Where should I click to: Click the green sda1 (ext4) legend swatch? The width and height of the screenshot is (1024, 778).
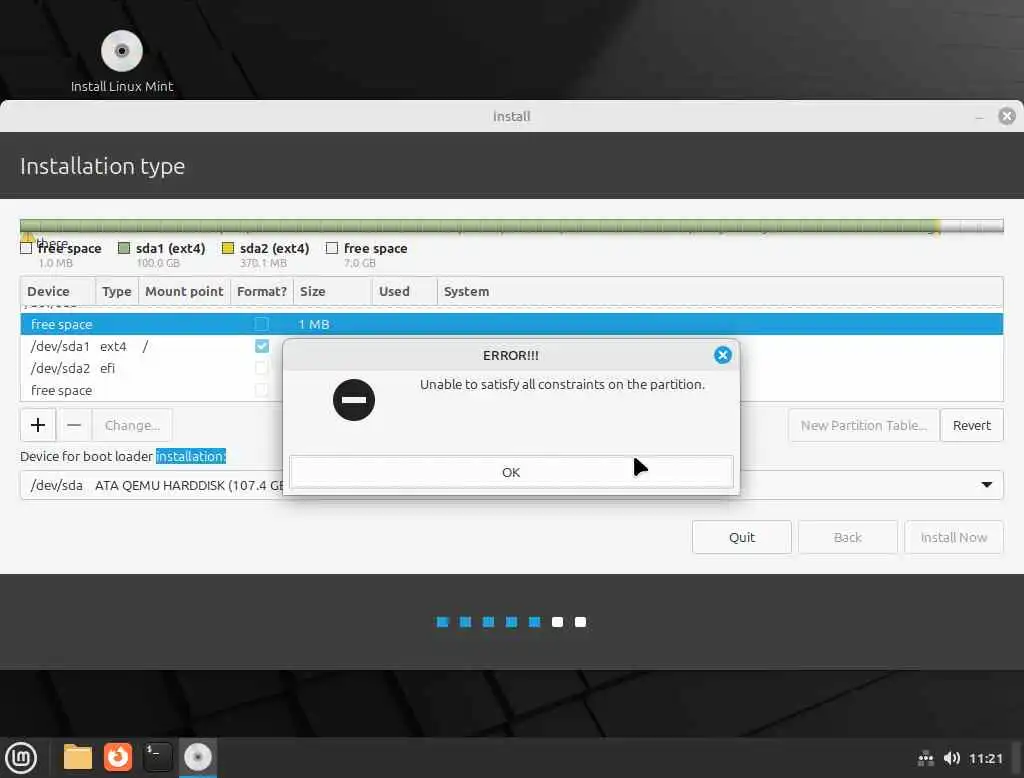coord(124,248)
